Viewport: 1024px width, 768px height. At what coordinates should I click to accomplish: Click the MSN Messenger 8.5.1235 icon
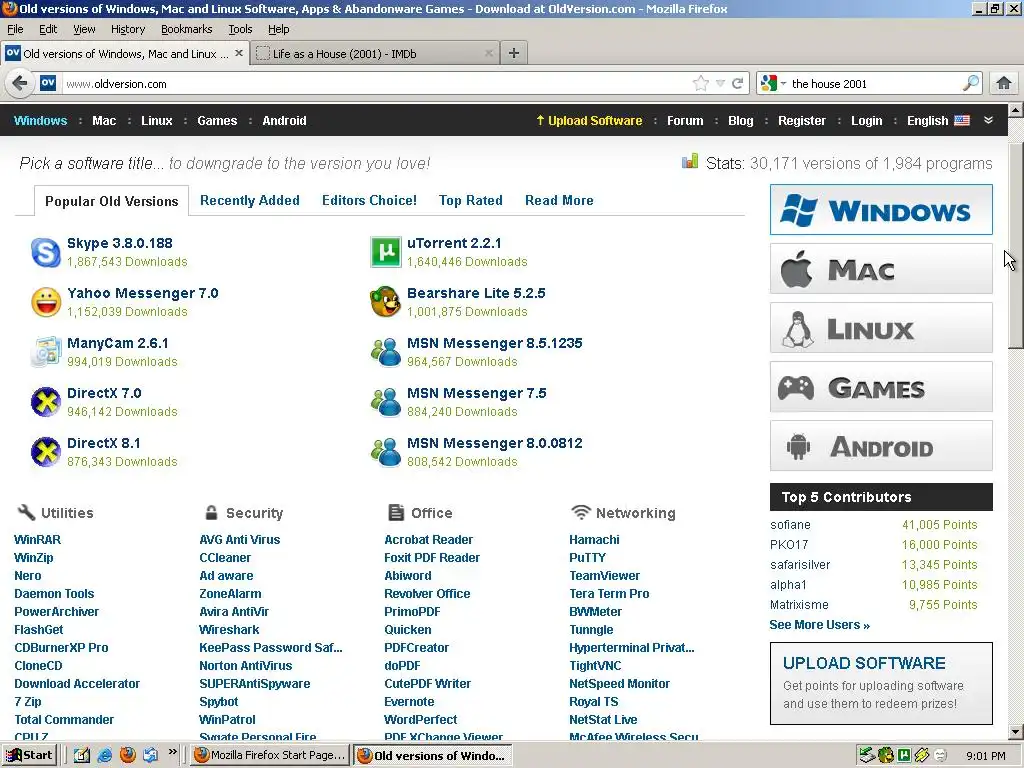coord(386,352)
